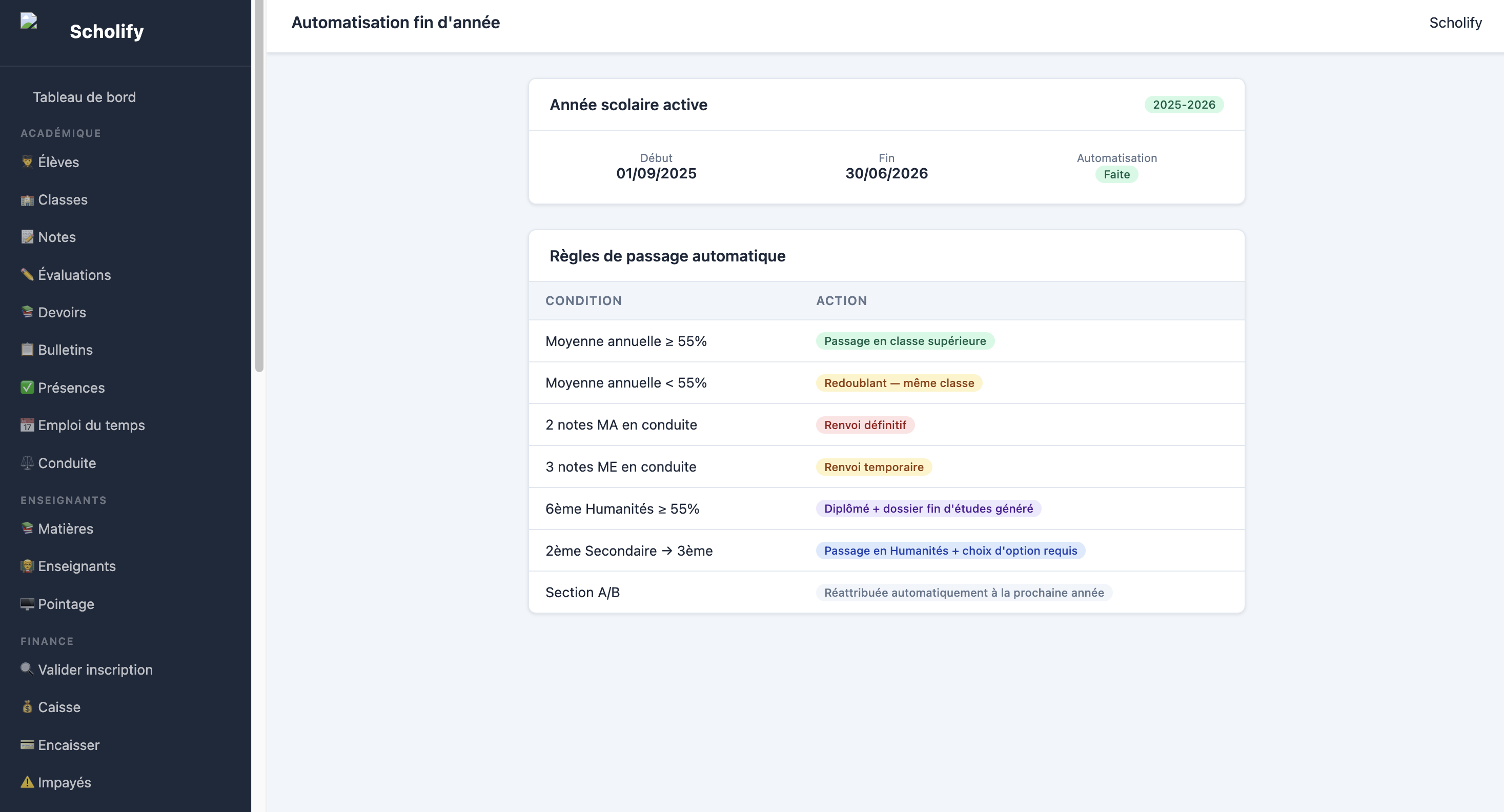The width and height of the screenshot is (1504, 812).
Task: Click the Élèves student icon
Action: click(x=28, y=161)
